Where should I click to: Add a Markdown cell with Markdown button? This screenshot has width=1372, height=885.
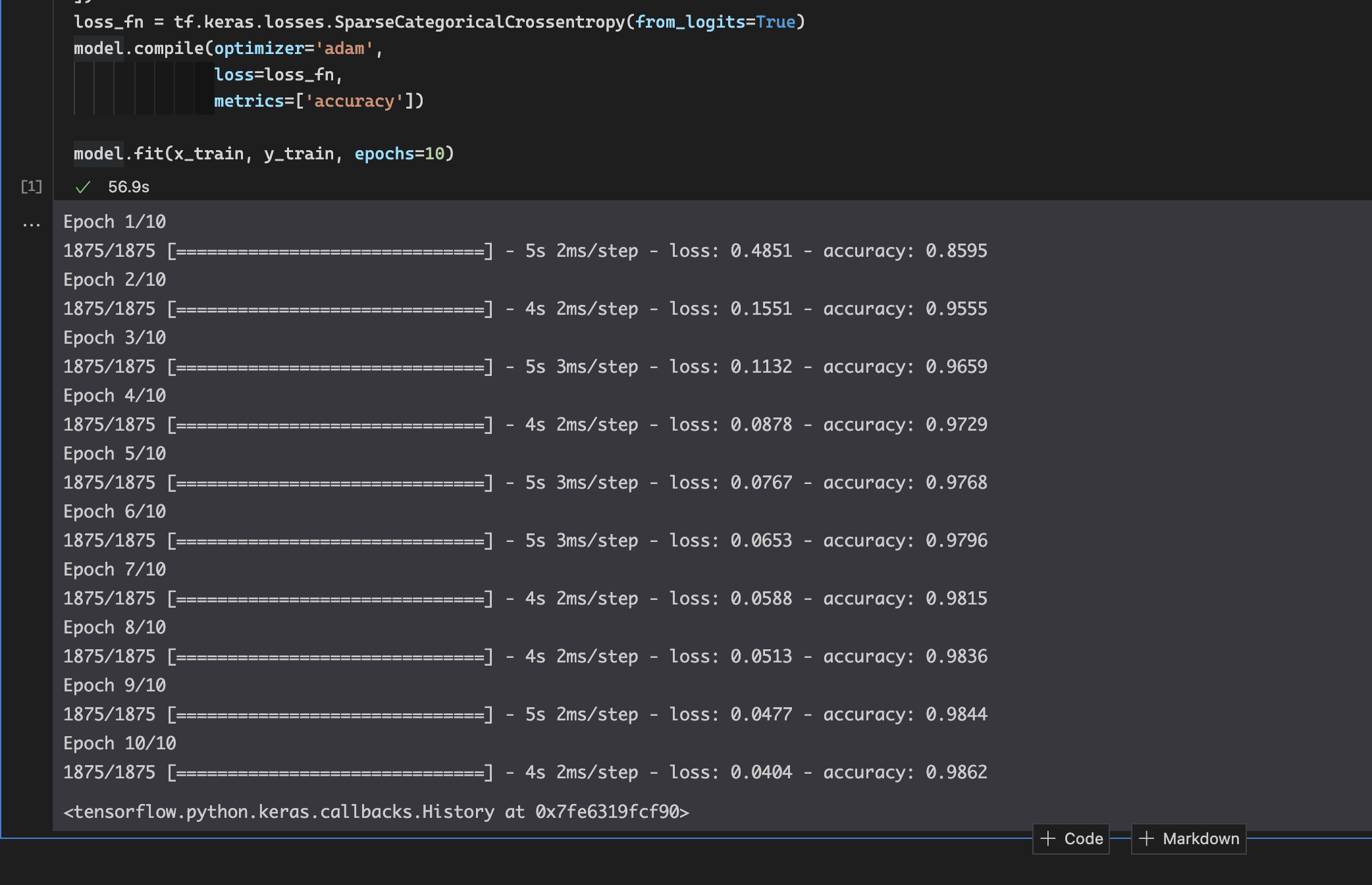(x=1188, y=839)
